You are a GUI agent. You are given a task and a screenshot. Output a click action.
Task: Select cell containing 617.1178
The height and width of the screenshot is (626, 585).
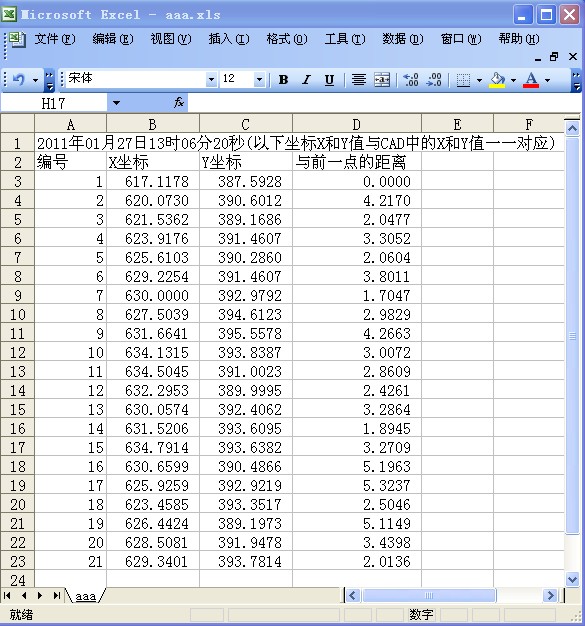click(153, 182)
